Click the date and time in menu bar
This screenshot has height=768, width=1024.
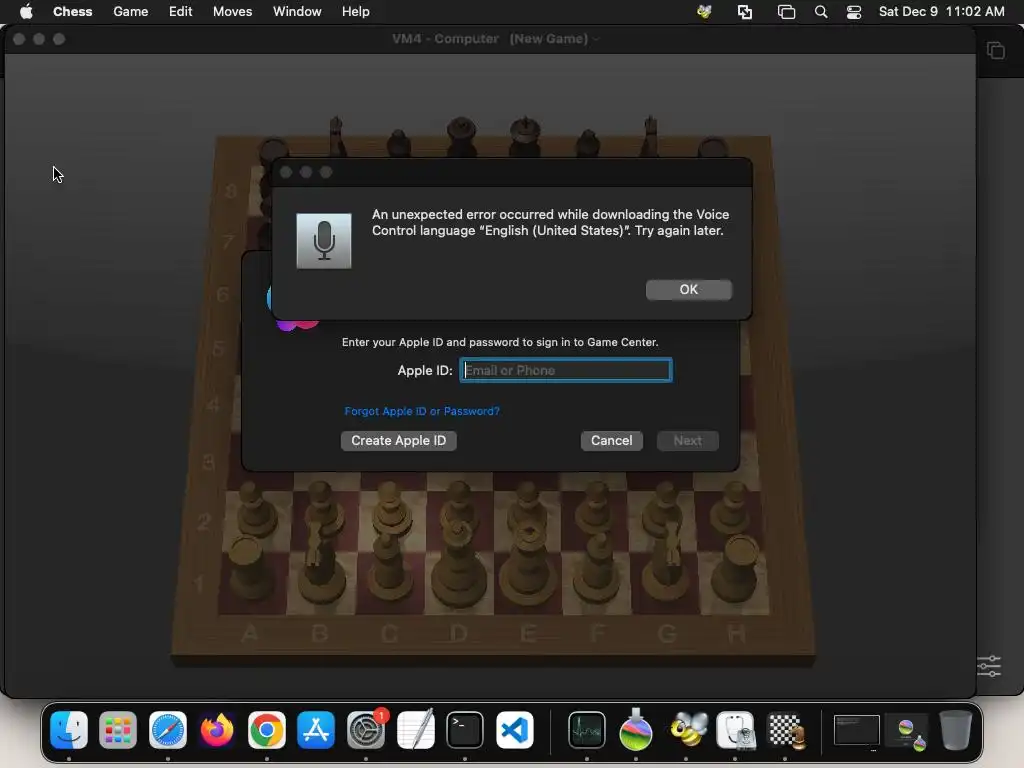[941, 12]
